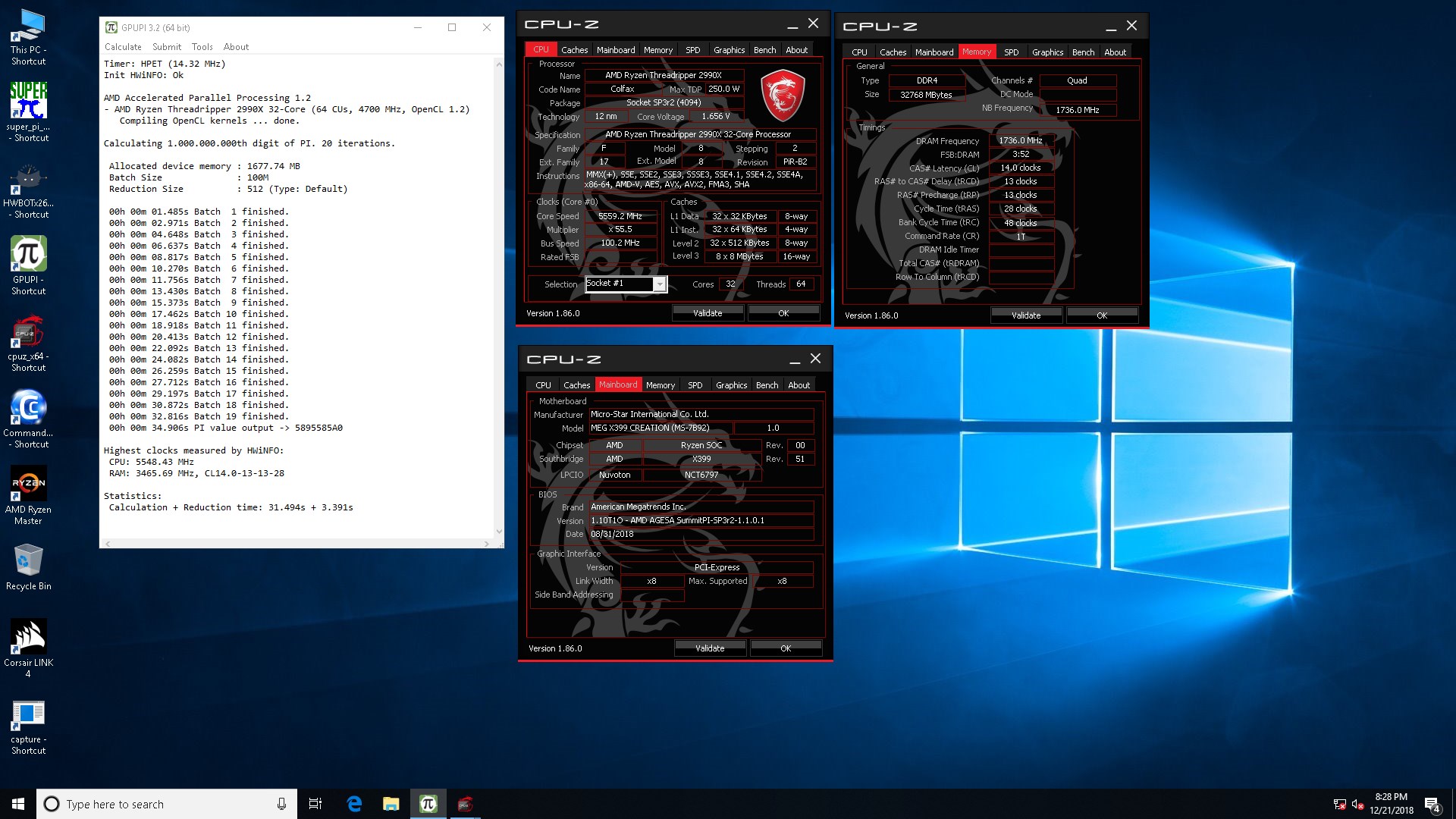The width and height of the screenshot is (1456, 819).
Task: Click the GPUPI horizontal scrollbar
Action: pos(297,544)
